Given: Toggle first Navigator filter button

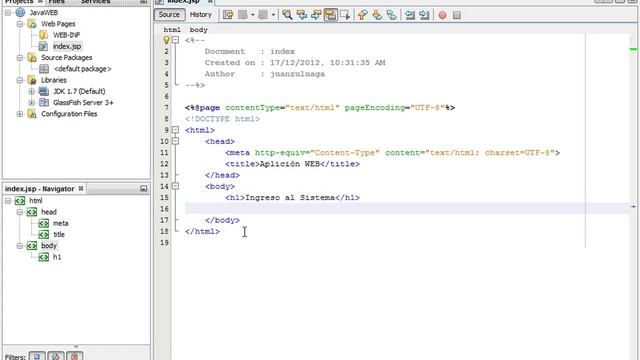Looking at the screenshot, I should pyautogui.click(x=37, y=356).
